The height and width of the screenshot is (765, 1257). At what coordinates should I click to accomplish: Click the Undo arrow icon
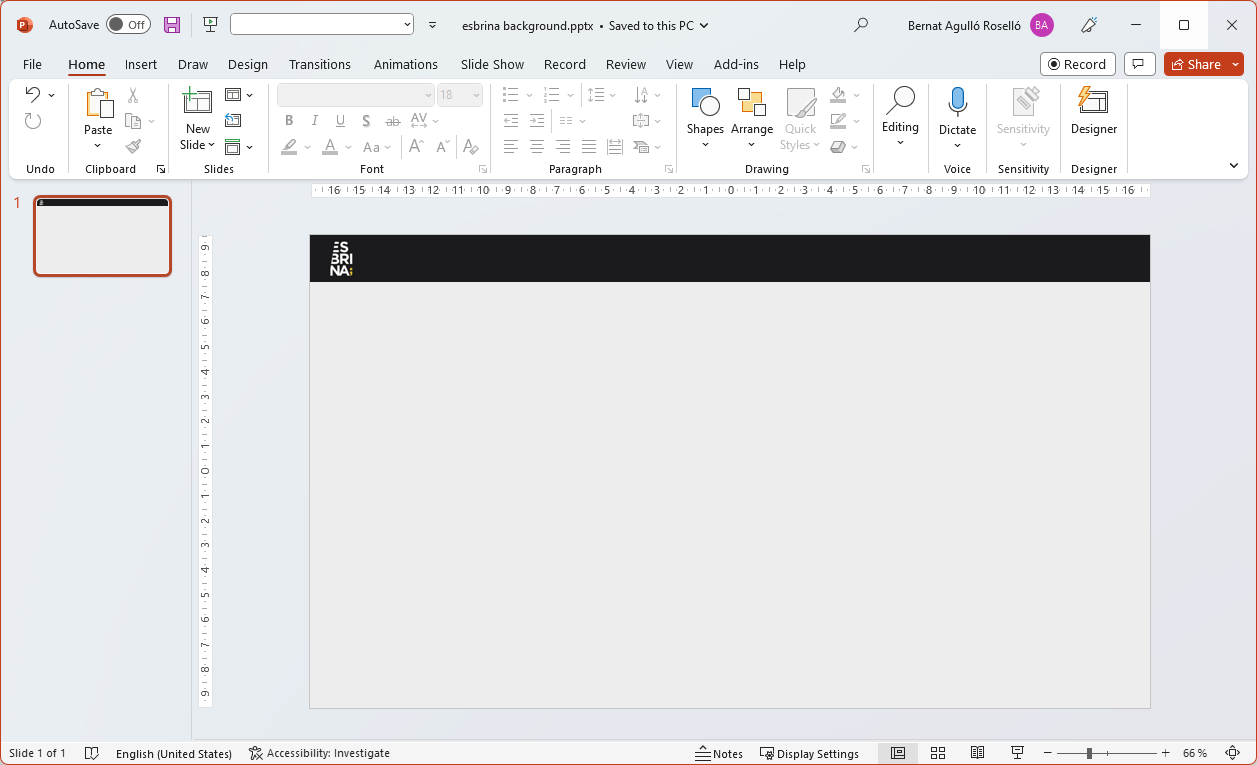pos(33,95)
